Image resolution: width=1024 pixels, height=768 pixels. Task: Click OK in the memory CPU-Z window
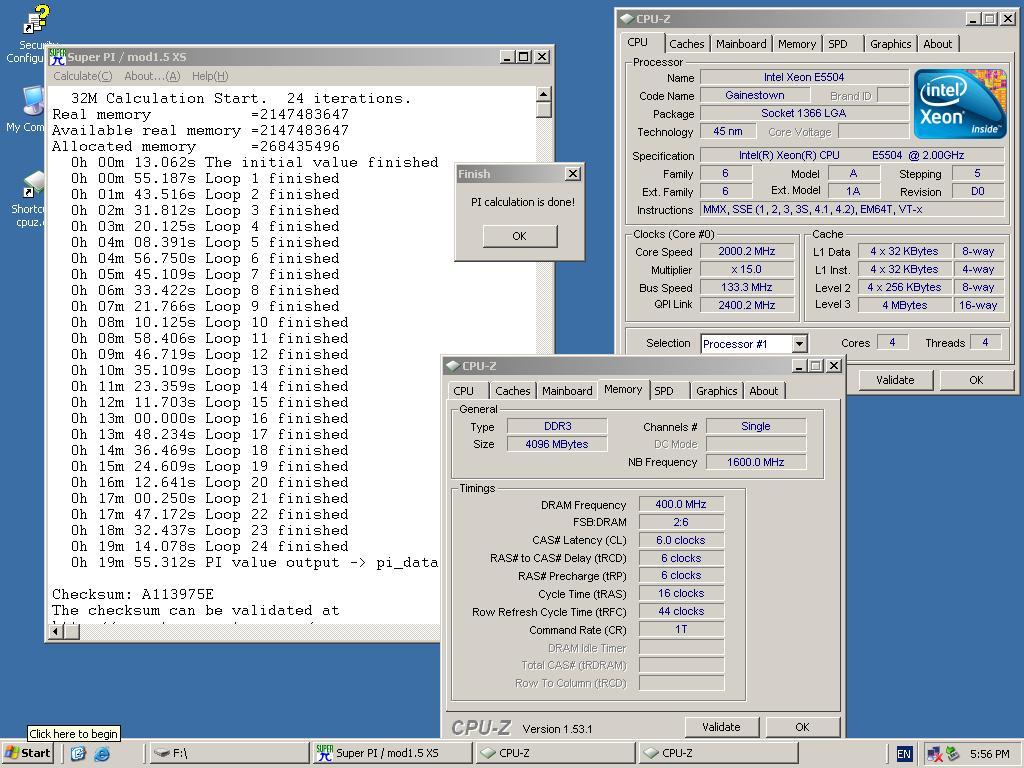(802, 727)
